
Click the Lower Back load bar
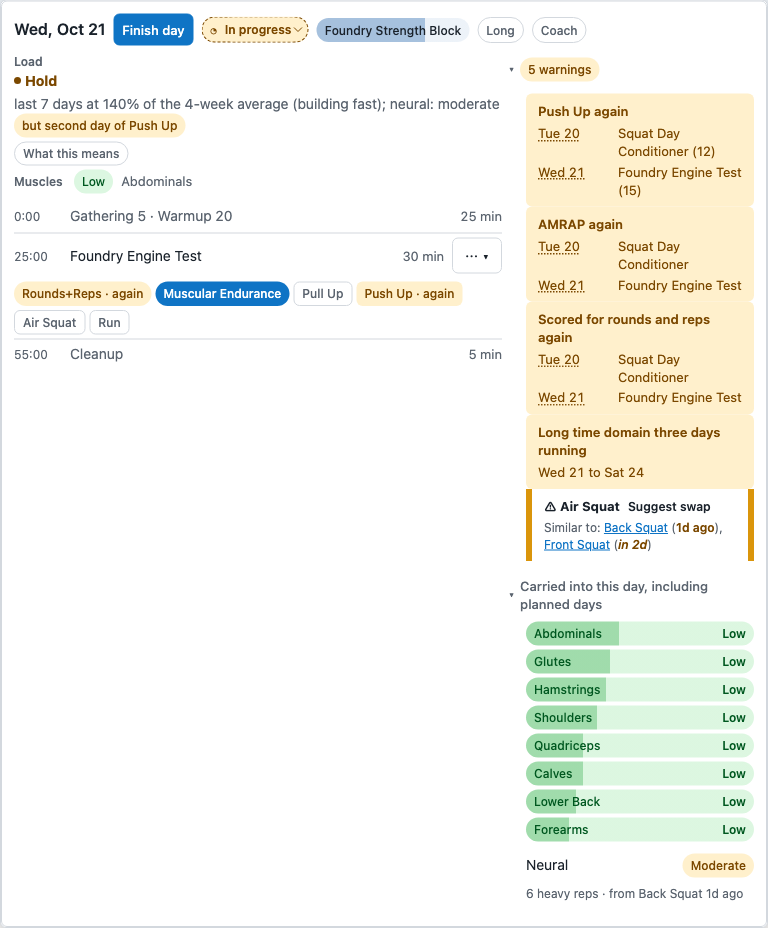click(640, 801)
